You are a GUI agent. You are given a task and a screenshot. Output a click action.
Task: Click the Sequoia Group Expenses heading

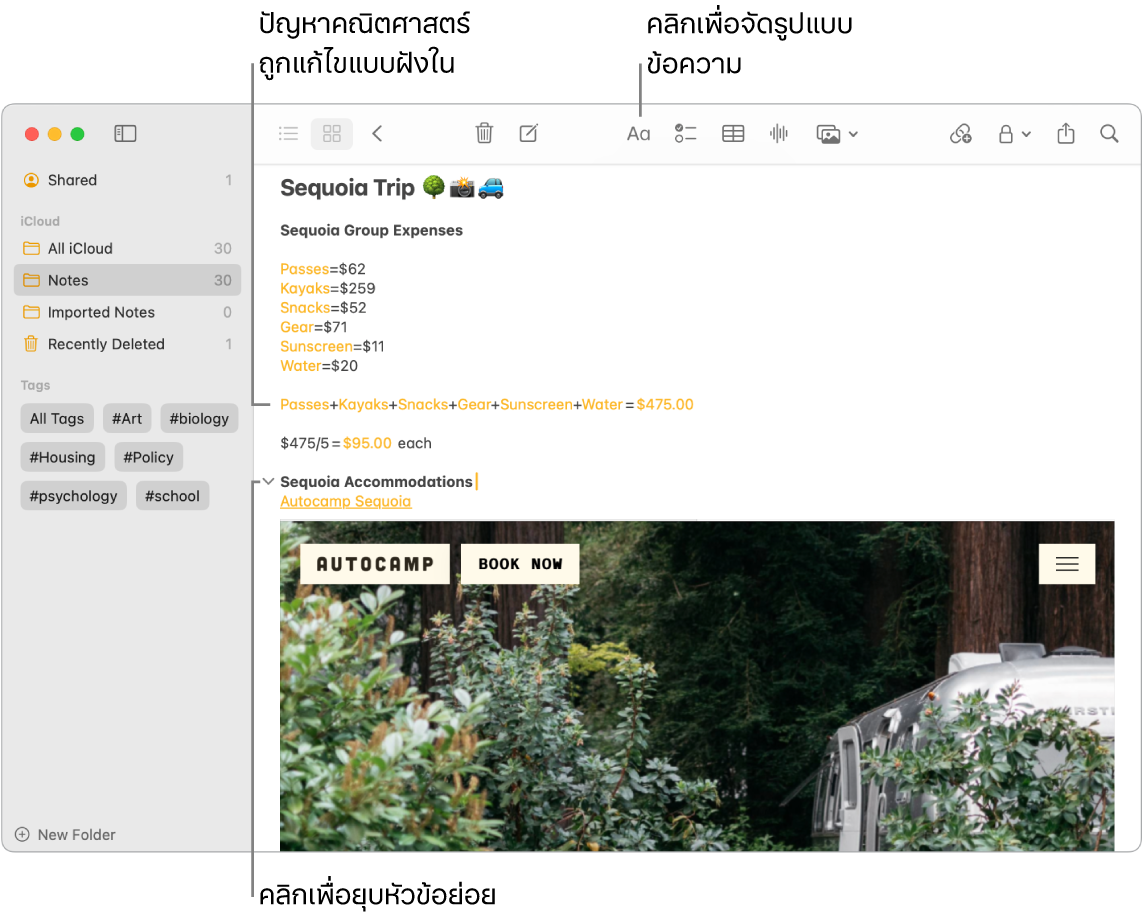click(371, 231)
